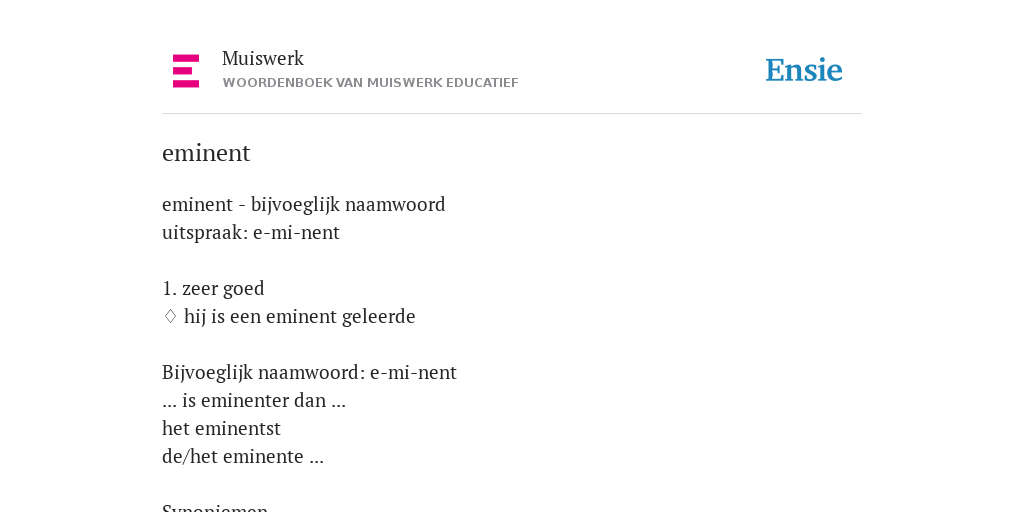The width and height of the screenshot is (1024, 512).
Task: Click the 'uitspraak: e-mi-nent' line
Action: 251,233
